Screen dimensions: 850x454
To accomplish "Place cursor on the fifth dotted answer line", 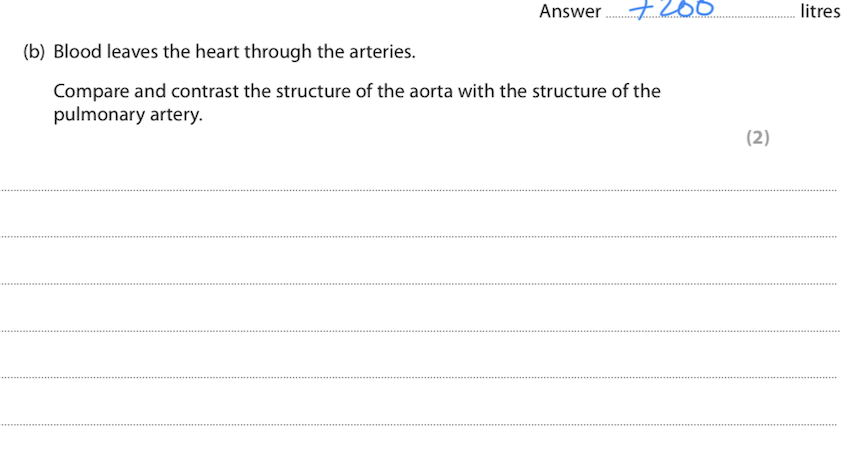I will tap(420, 377).
